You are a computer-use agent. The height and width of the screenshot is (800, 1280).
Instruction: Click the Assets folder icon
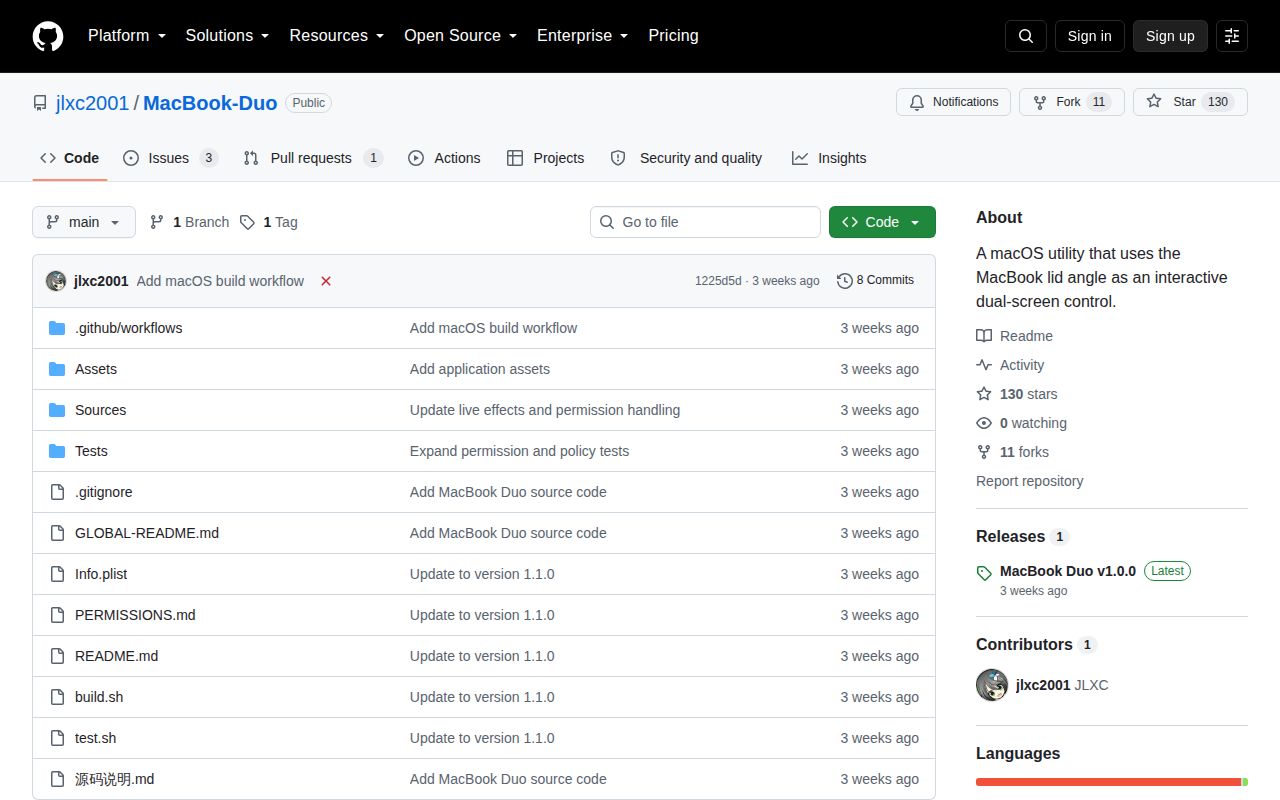coord(57,369)
